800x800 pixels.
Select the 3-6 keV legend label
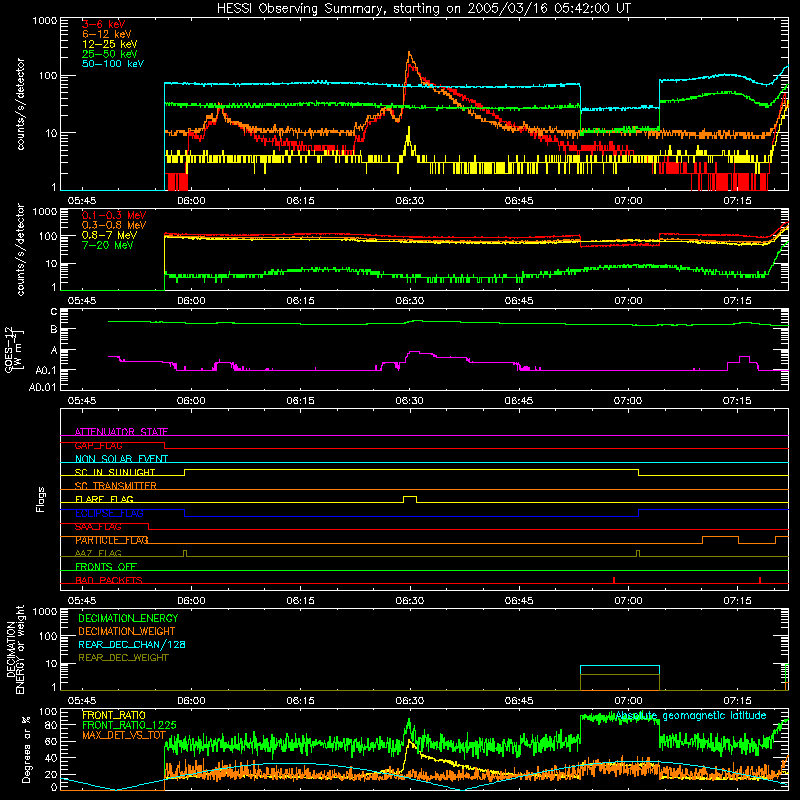[104, 24]
